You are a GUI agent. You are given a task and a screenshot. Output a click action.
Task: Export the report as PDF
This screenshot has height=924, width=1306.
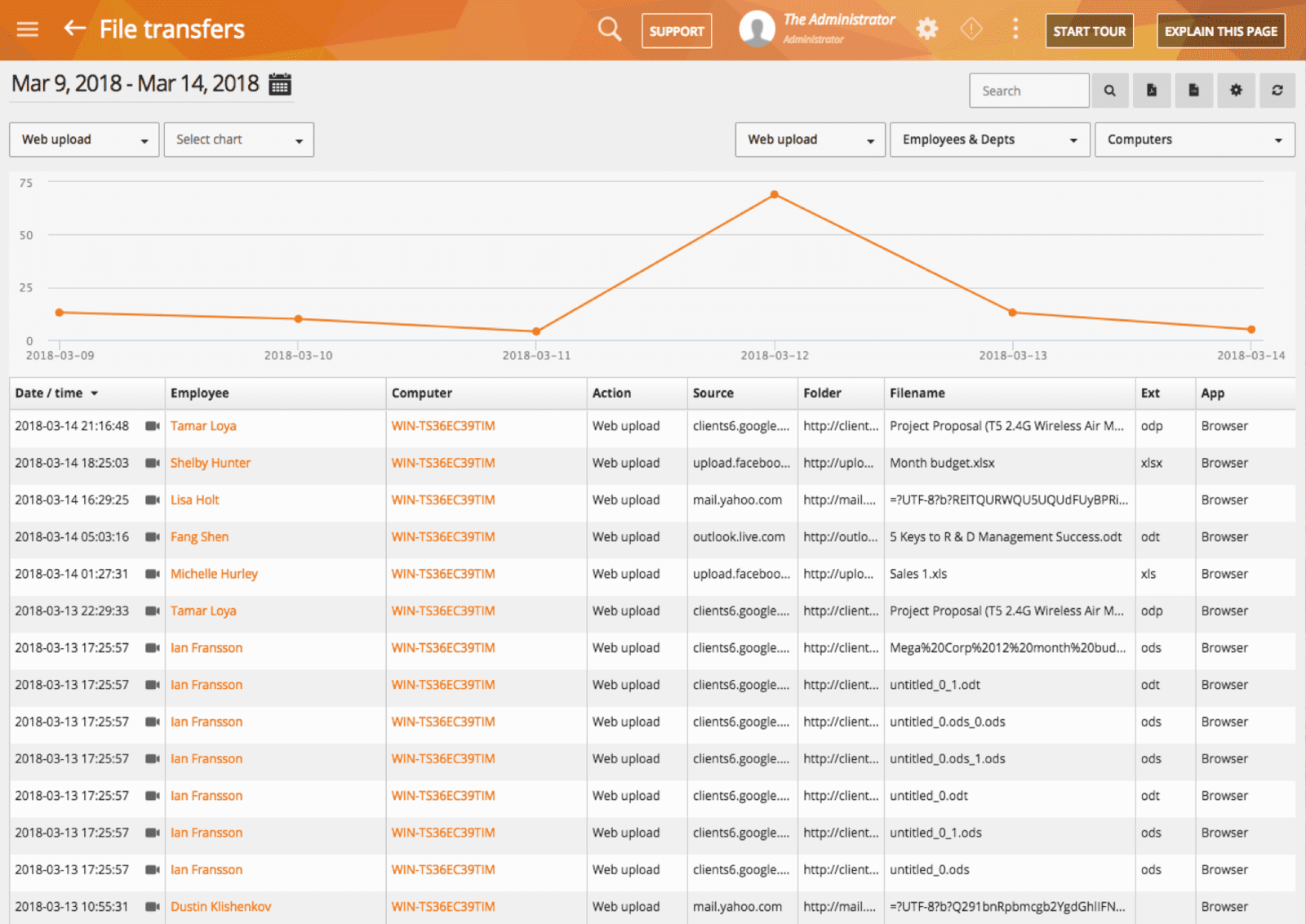click(x=1152, y=91)
